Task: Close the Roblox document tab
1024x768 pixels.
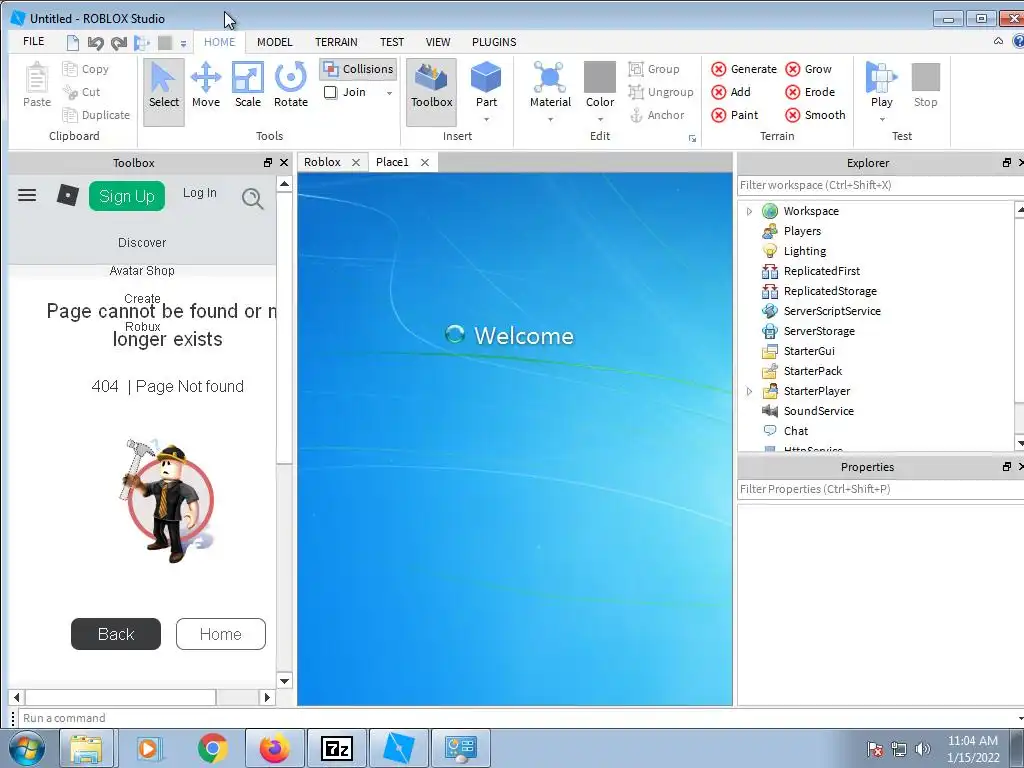Action: tap(356, 163)
